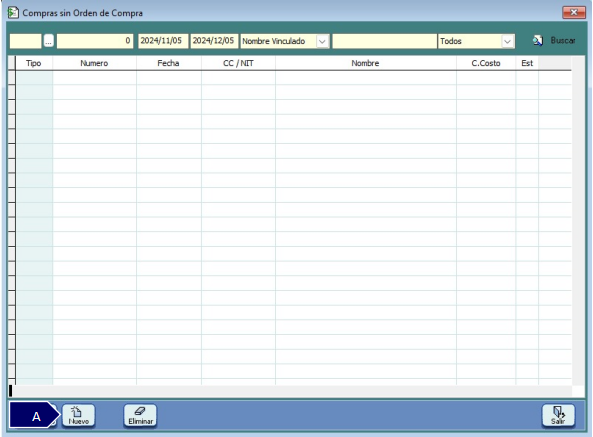Click the Buscar search icon
The image size is (593, 437).
(538, 40)
